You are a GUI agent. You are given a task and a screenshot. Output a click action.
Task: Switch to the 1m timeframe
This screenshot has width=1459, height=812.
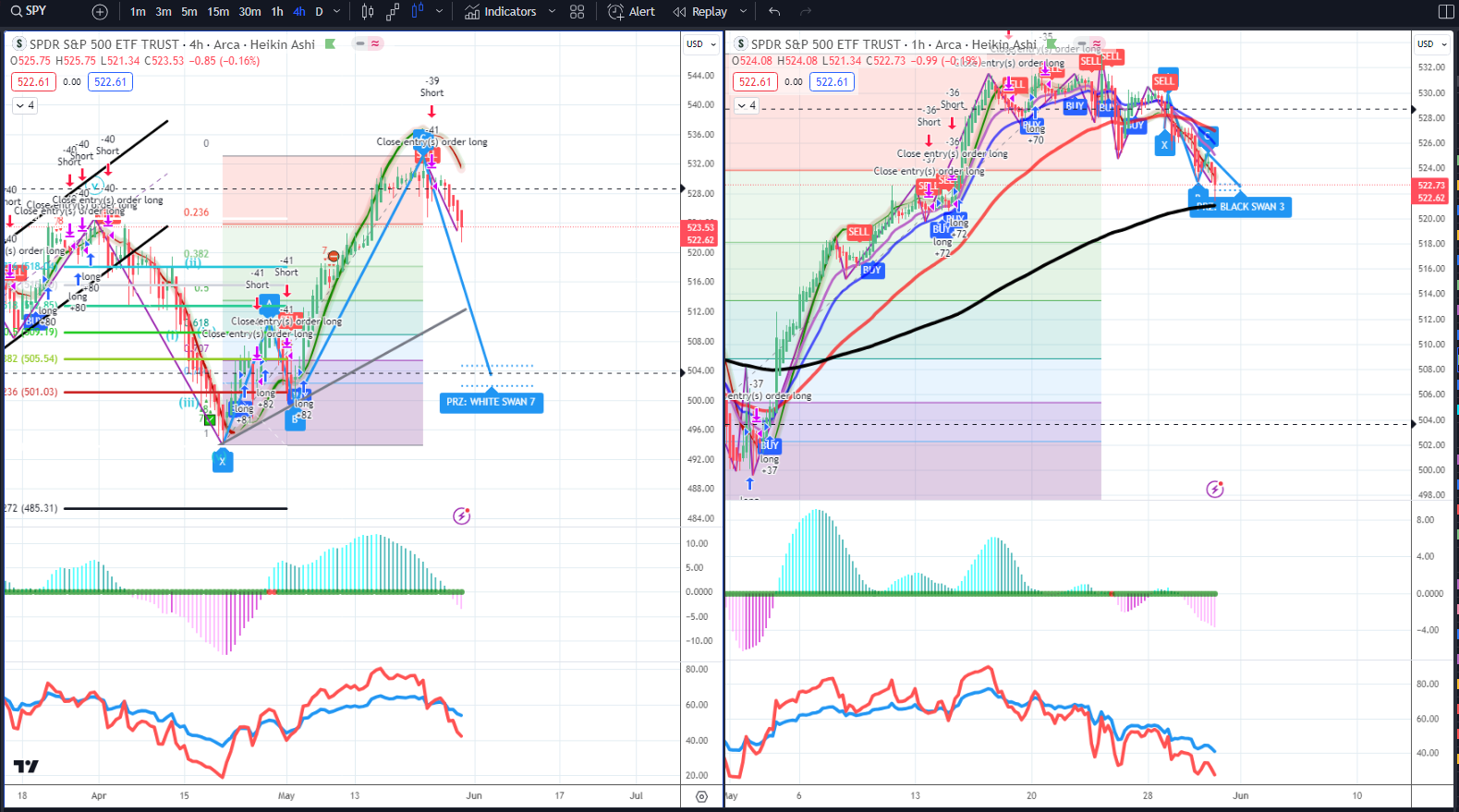click(x=138, y=12)
